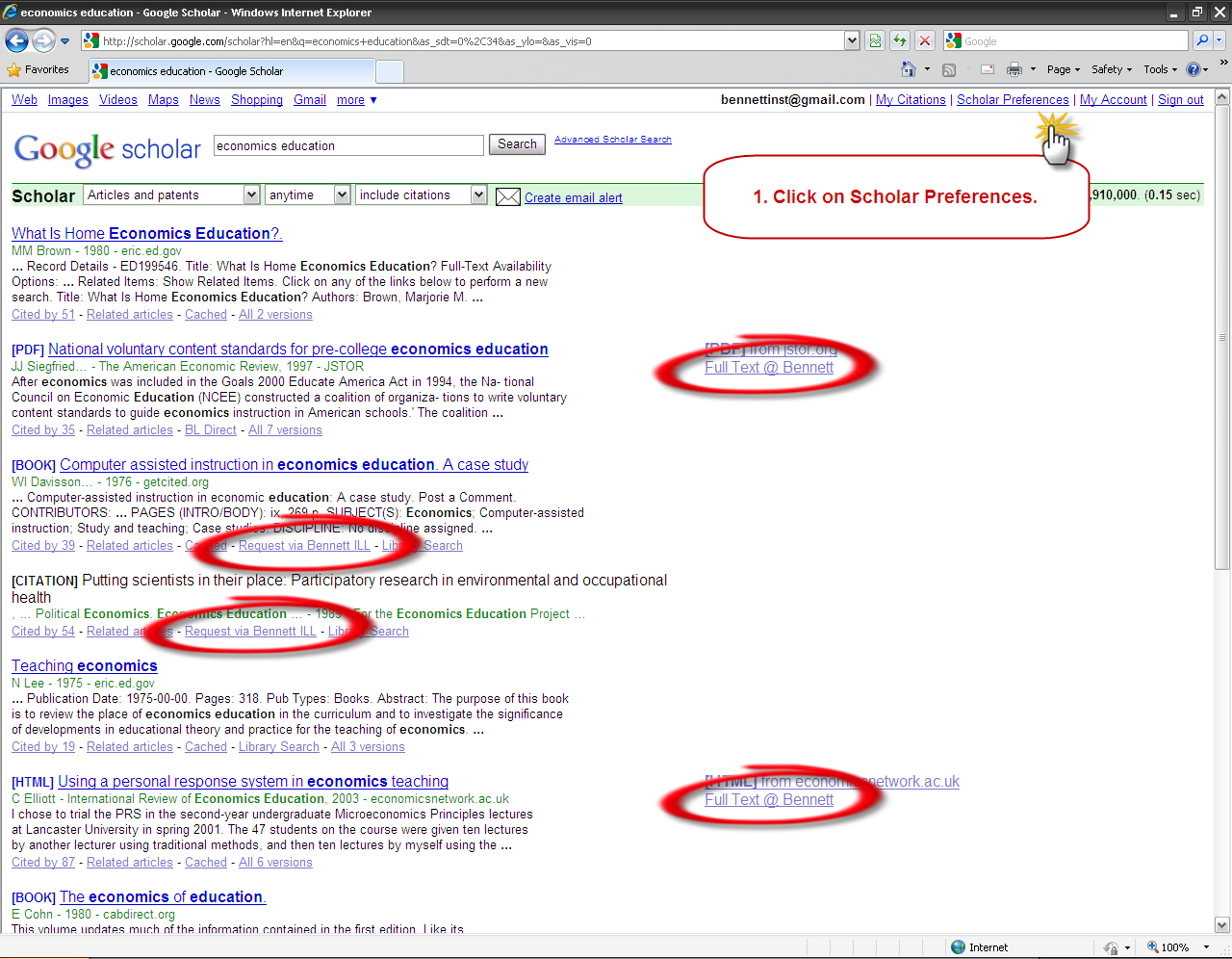Click Full Text @ Bennett for JSTOR result

click(x=769, y=367)
